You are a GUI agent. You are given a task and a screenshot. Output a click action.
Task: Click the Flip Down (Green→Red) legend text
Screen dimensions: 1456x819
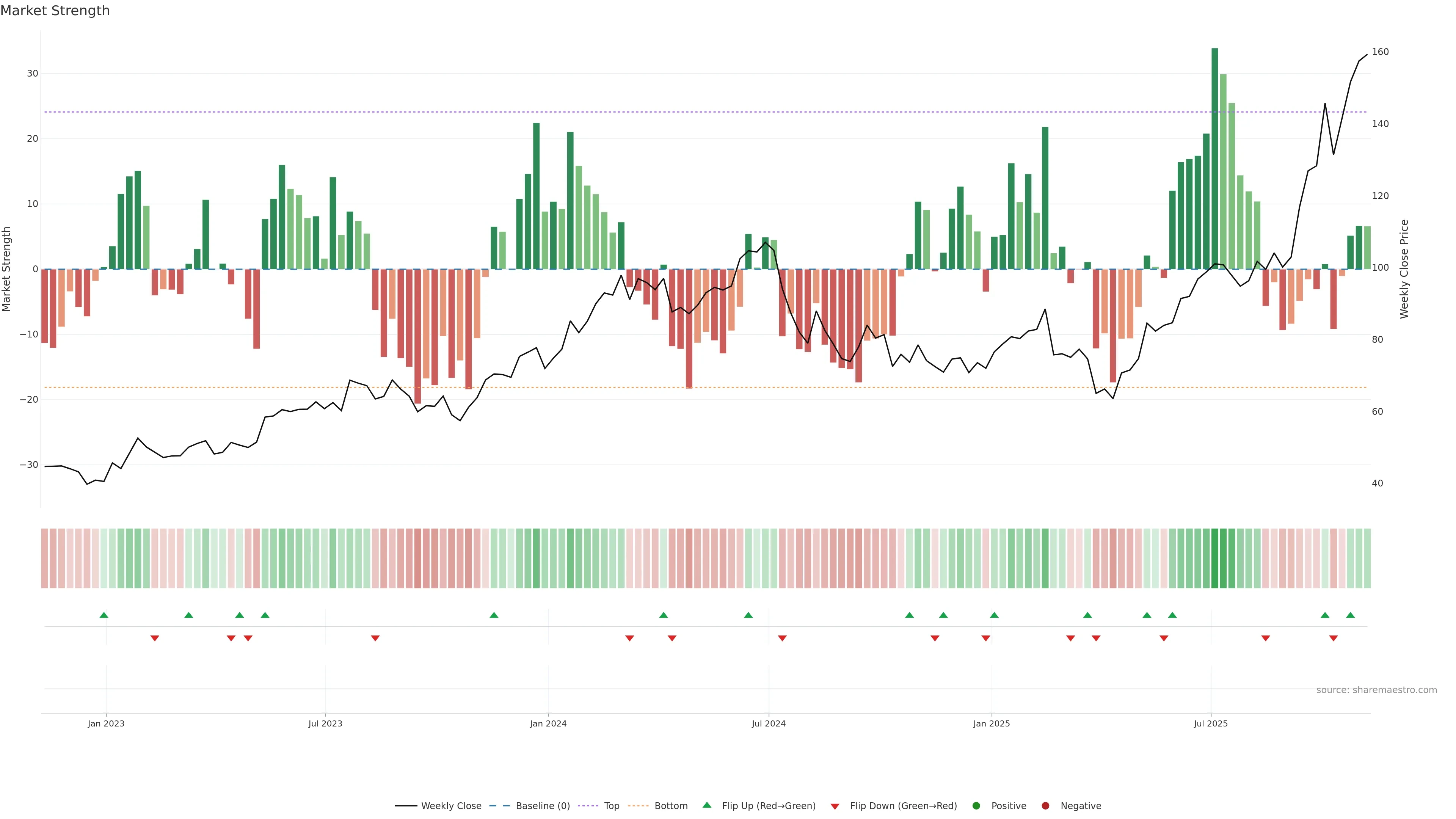[903, 806]
